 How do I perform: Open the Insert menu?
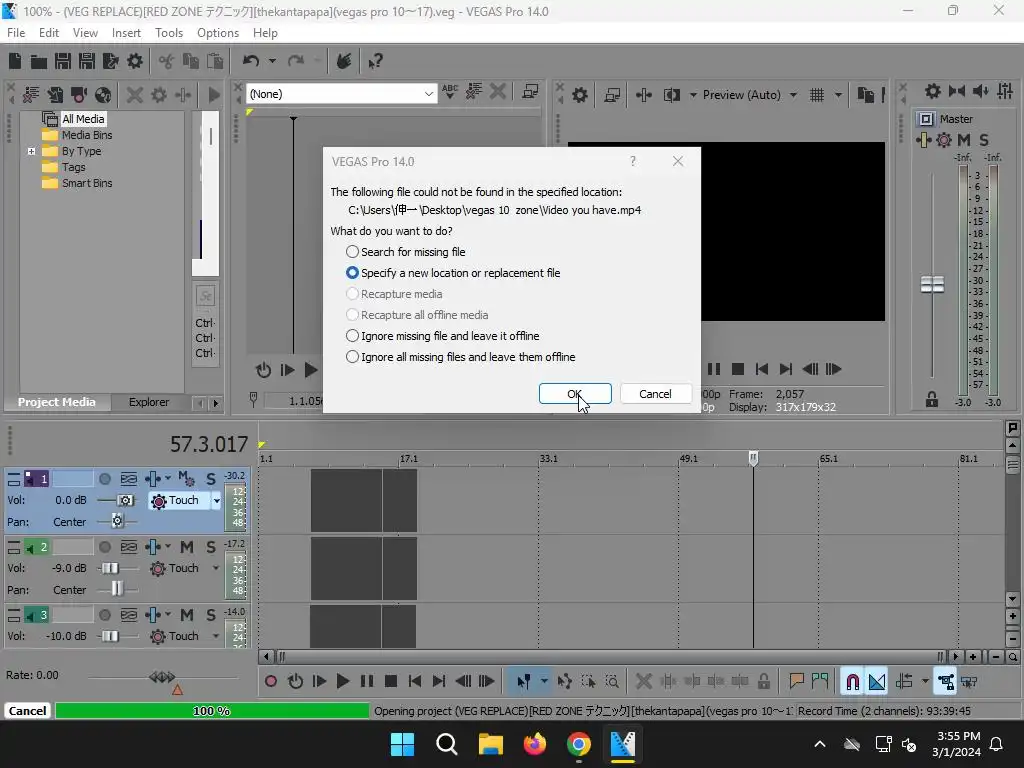(x=126, y=33)
